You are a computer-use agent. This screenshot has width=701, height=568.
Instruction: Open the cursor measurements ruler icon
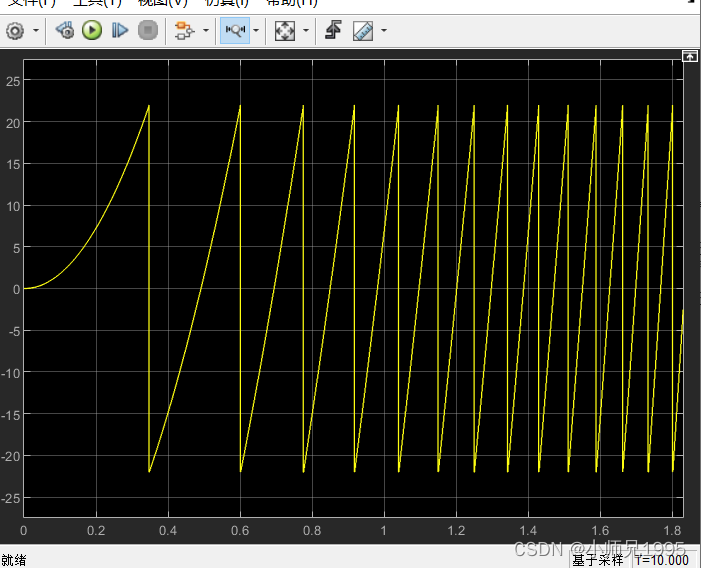(x=363, y=31)
